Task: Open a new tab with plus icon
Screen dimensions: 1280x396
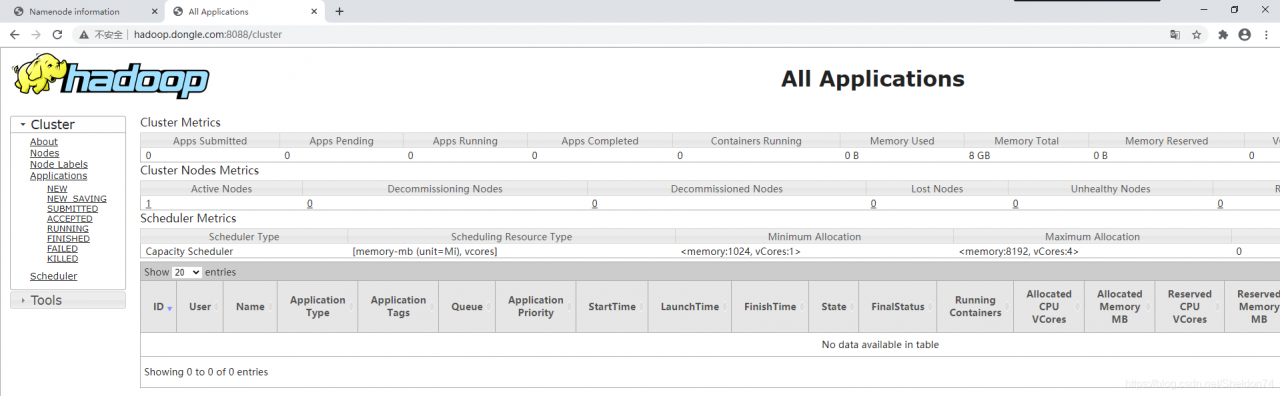Action: click(339, 11)
